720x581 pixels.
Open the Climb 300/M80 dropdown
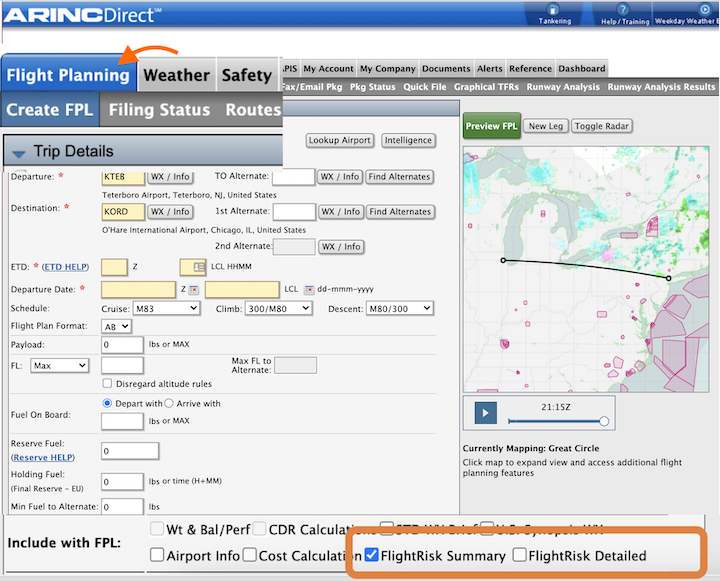pos(279,308)
